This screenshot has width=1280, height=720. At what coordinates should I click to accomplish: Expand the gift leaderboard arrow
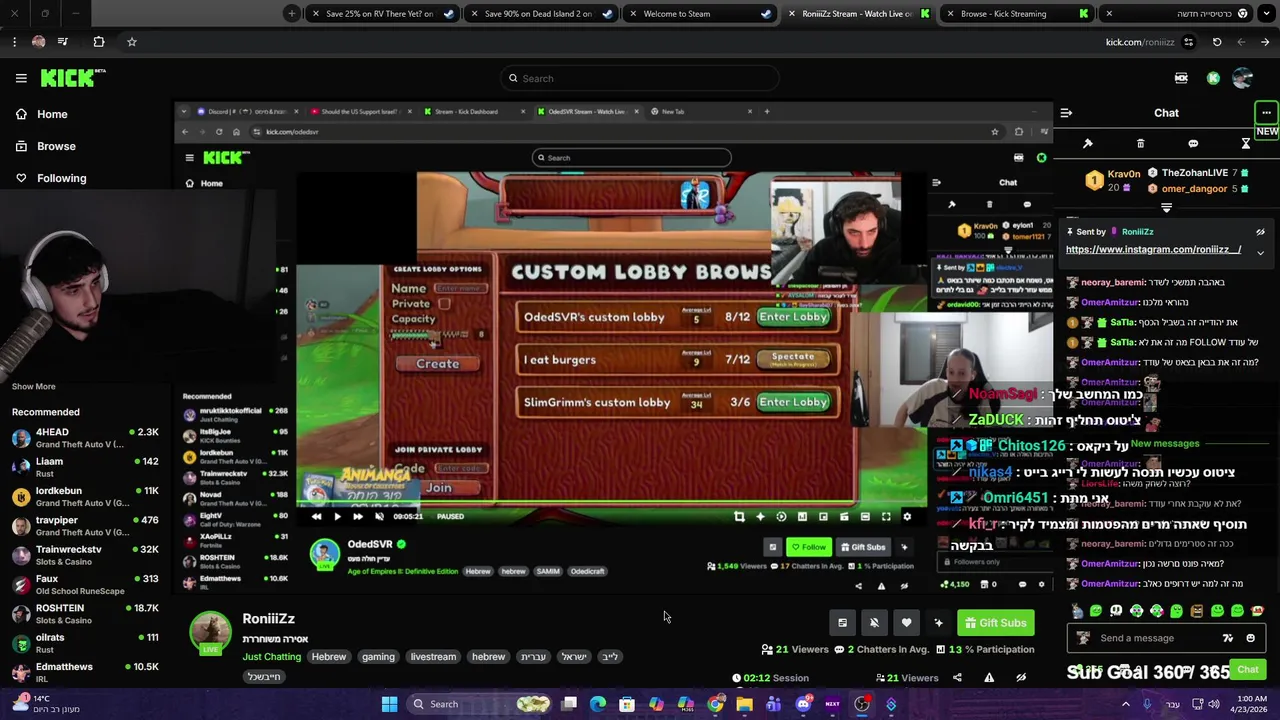click(1166, 207)
